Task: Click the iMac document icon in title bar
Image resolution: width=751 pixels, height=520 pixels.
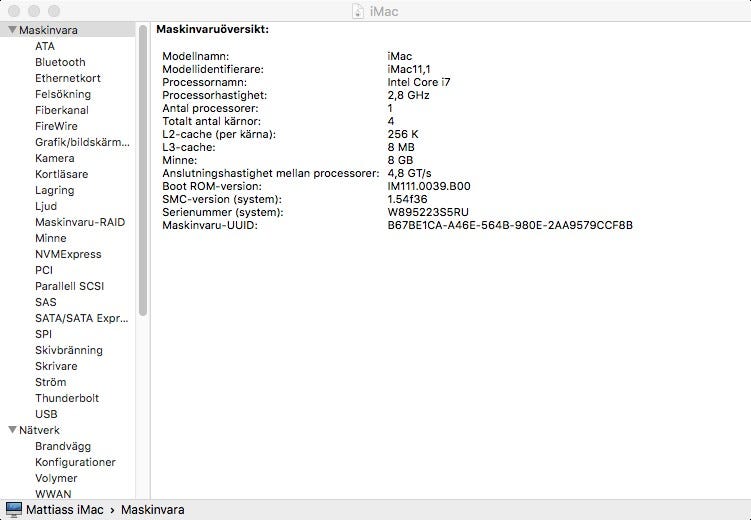Action: coord(360,10)
